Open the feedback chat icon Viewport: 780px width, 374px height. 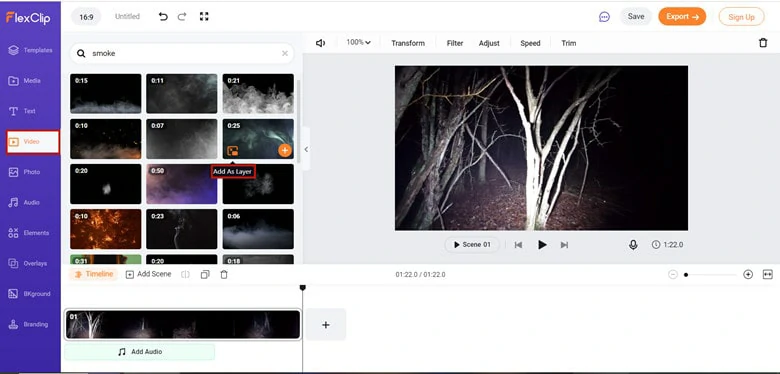[x=604, y=17]
